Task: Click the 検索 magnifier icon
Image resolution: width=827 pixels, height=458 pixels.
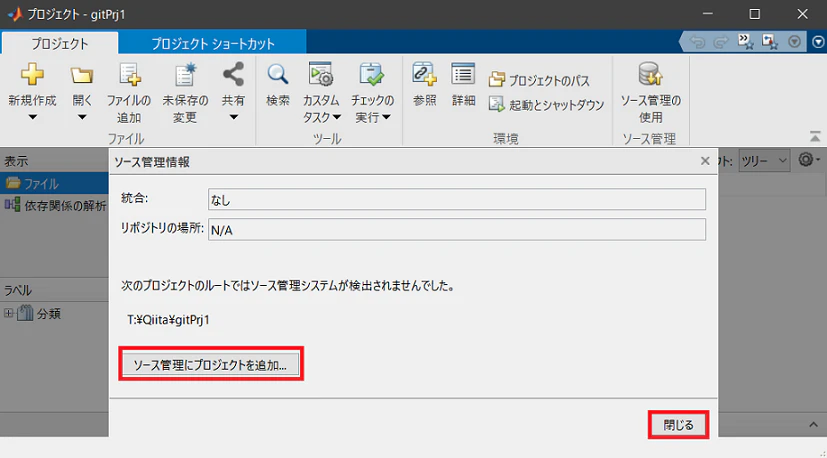Action: 278,74
